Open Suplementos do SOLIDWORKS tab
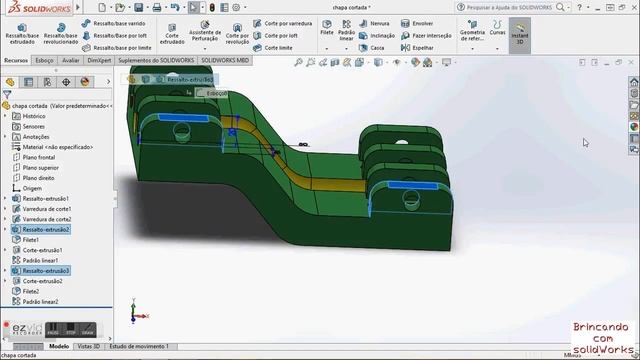Image resolution: width=640 pixels, height=360 pixels. 156,60
